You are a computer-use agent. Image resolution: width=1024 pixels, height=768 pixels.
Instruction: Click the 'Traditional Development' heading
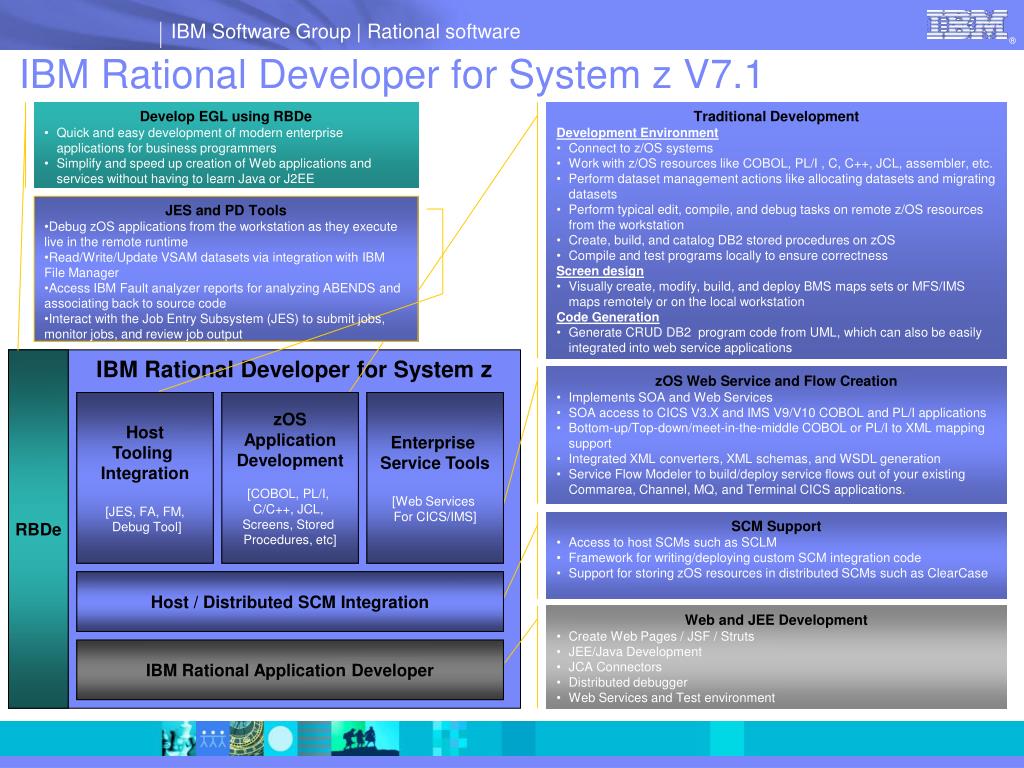pos(776,116)
